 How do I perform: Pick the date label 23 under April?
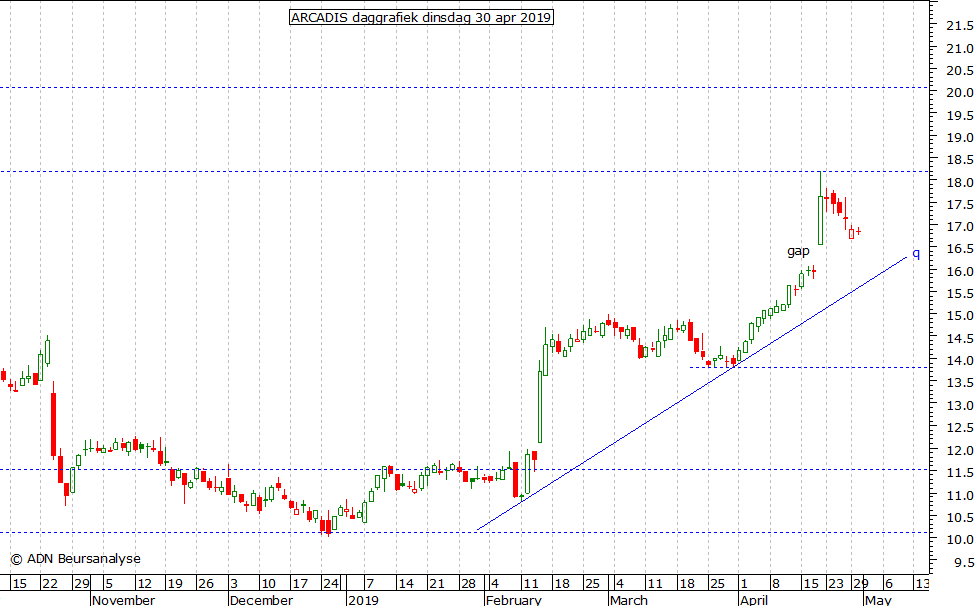point(836,584)
